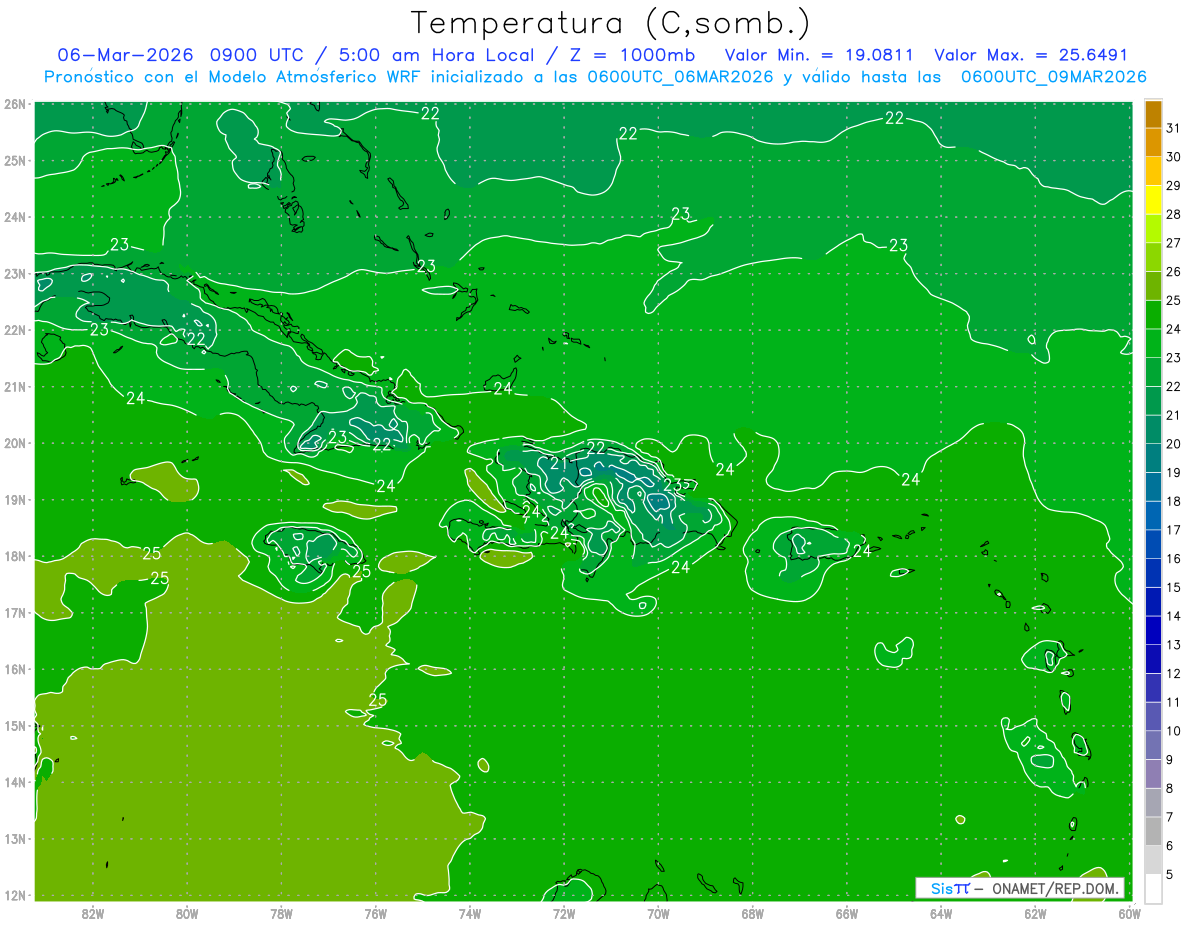
Task: Click the longitude axis label '80W'
Action: (187, 913)
